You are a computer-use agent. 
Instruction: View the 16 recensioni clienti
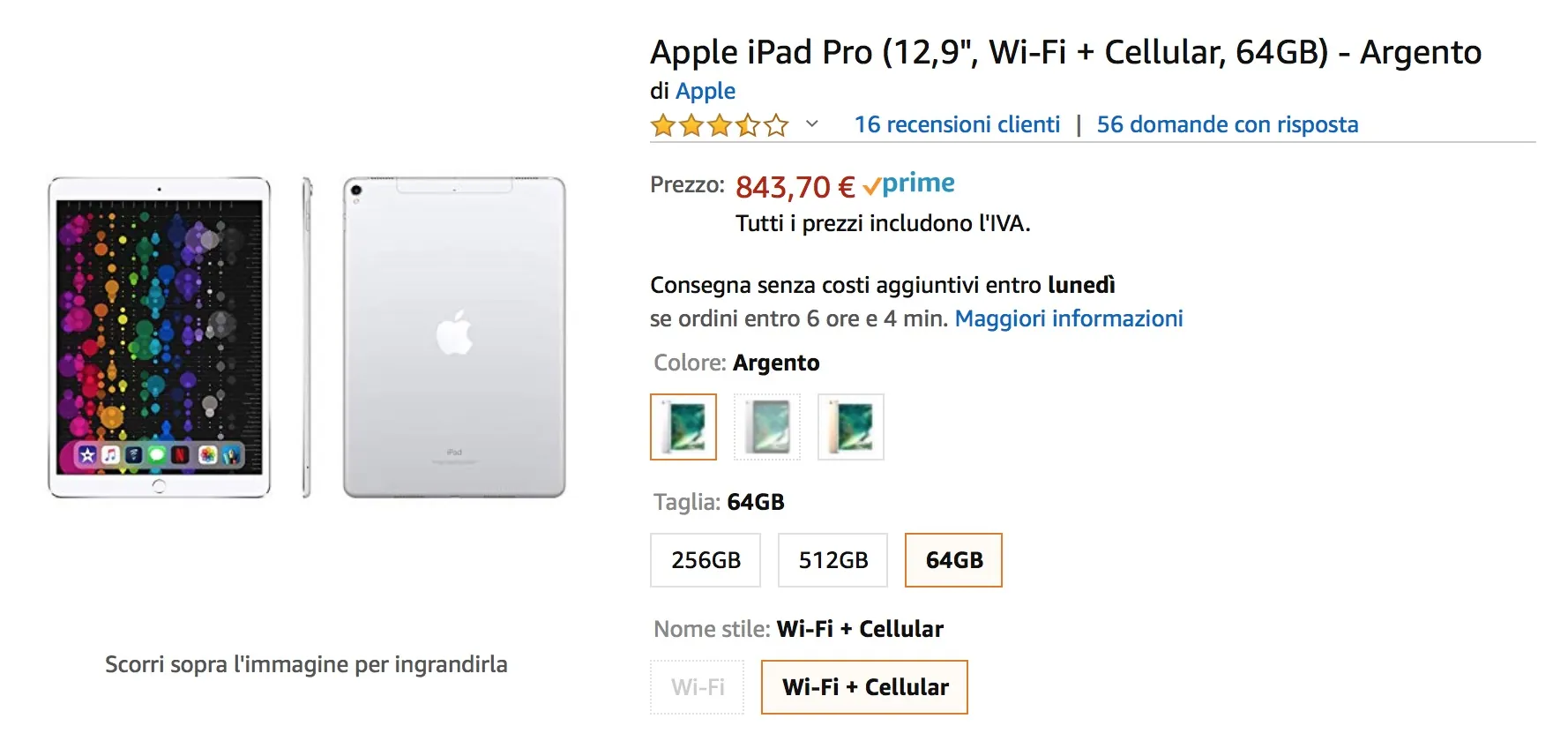956,123
